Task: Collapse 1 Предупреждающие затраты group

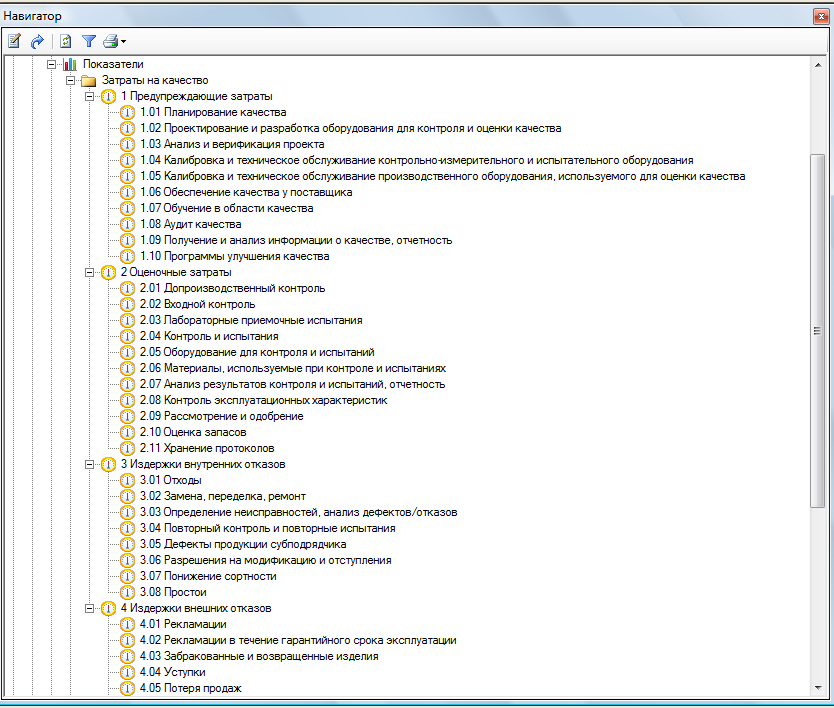Action: point(89,96)
